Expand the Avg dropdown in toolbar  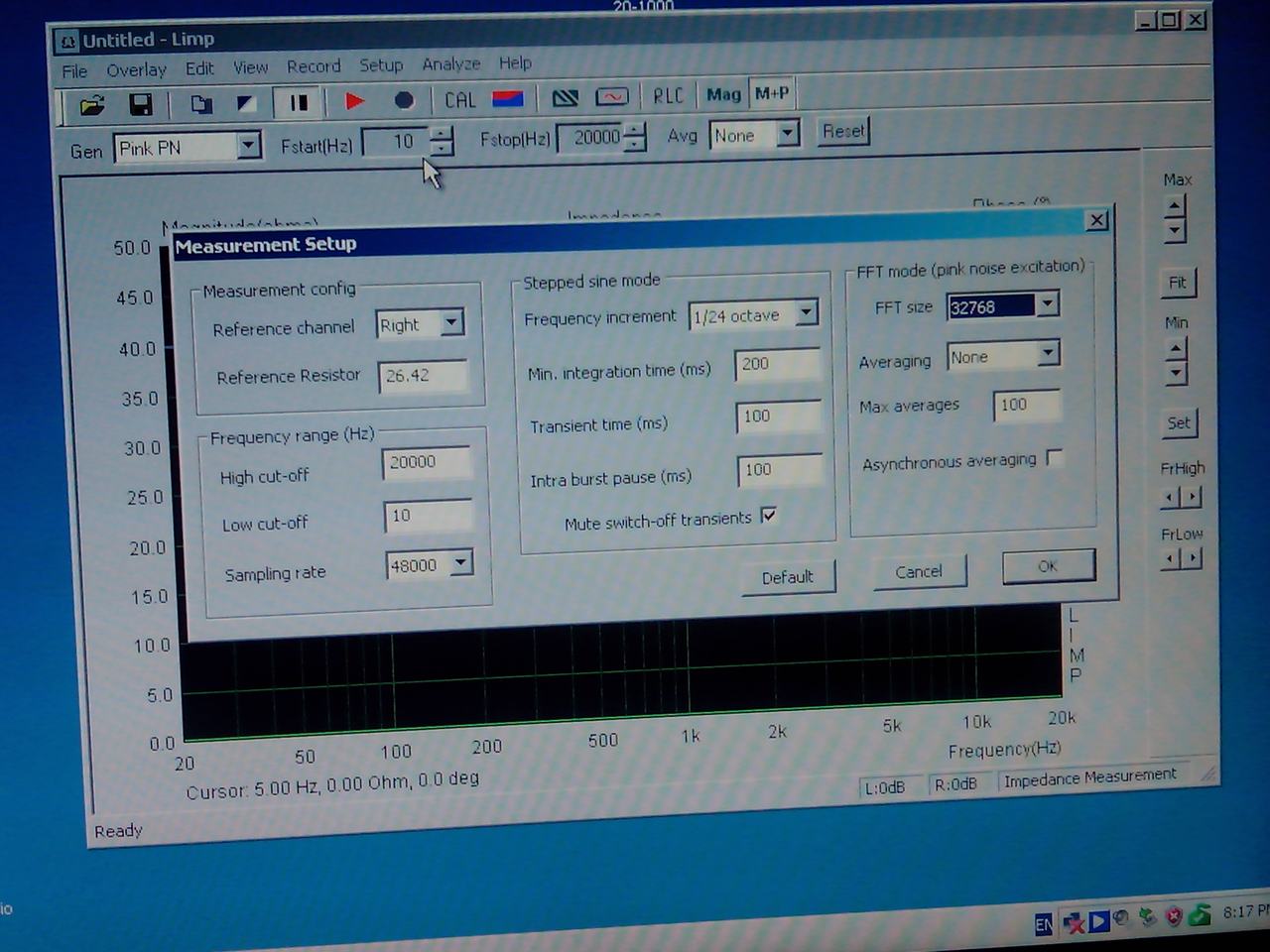click(x=788, y=133)
